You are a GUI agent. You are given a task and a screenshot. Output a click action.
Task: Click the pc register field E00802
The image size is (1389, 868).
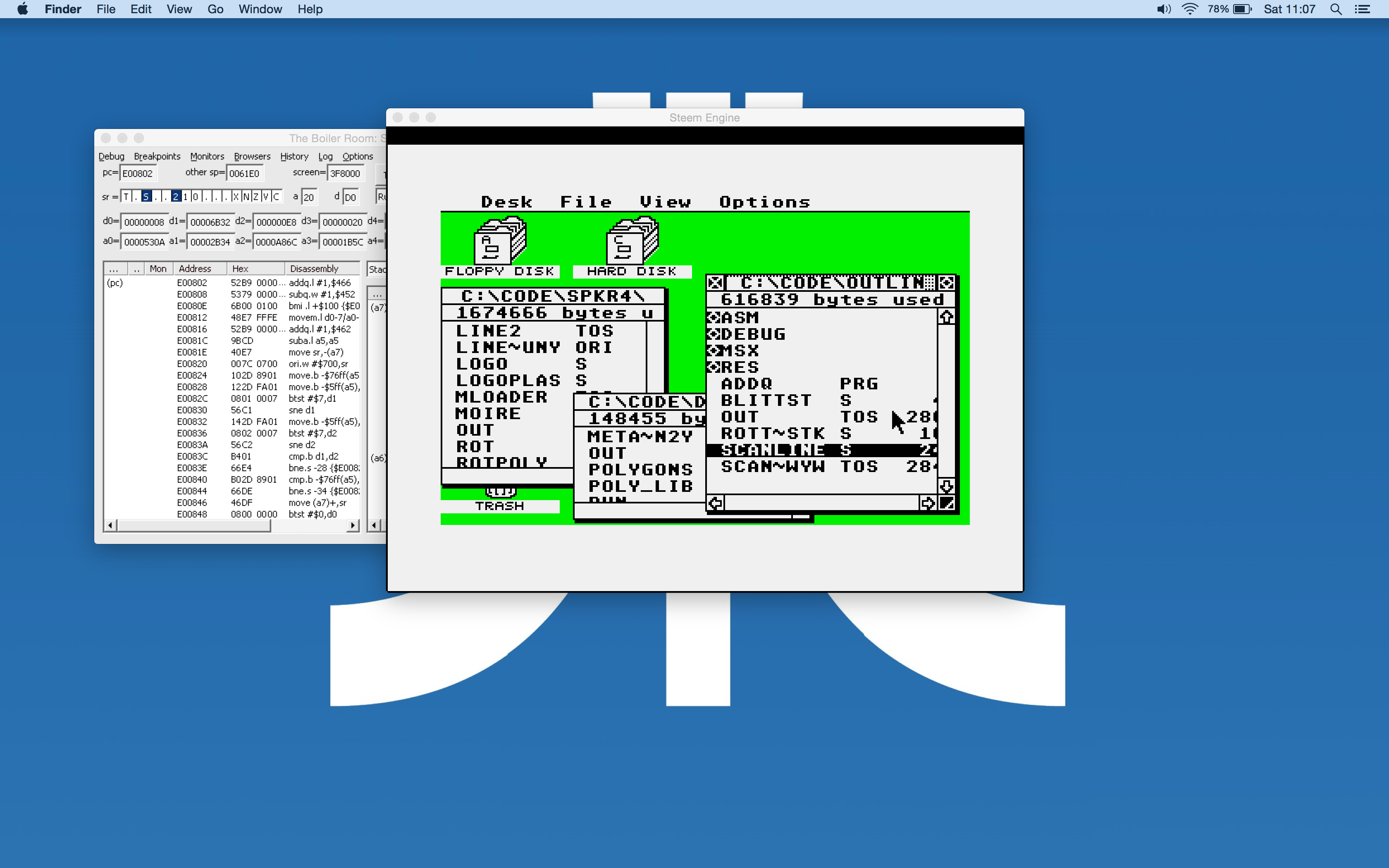coord(138,173)
